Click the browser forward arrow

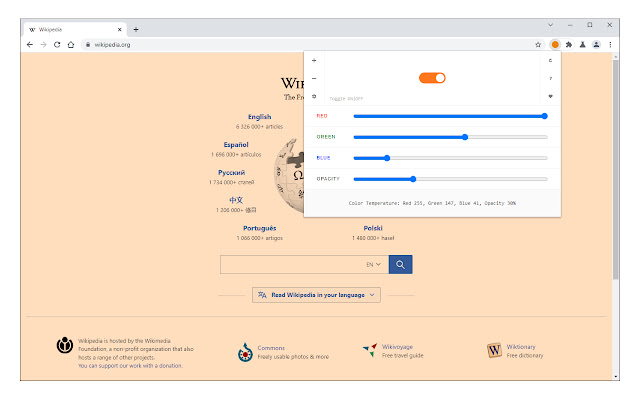(43, 44)
